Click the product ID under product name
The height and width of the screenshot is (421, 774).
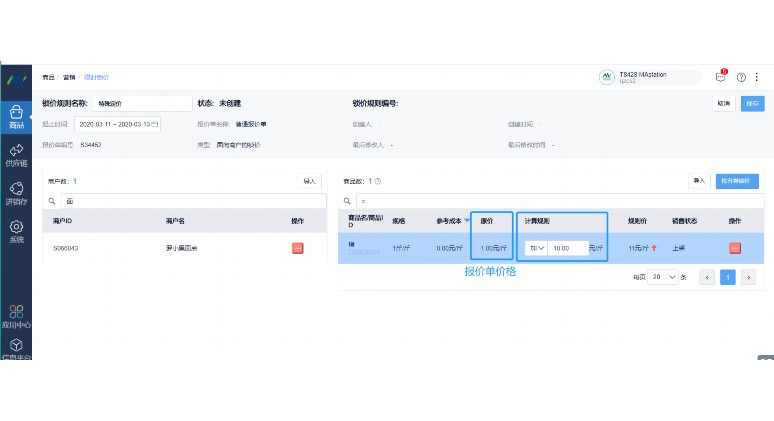(x=364, y=252)
